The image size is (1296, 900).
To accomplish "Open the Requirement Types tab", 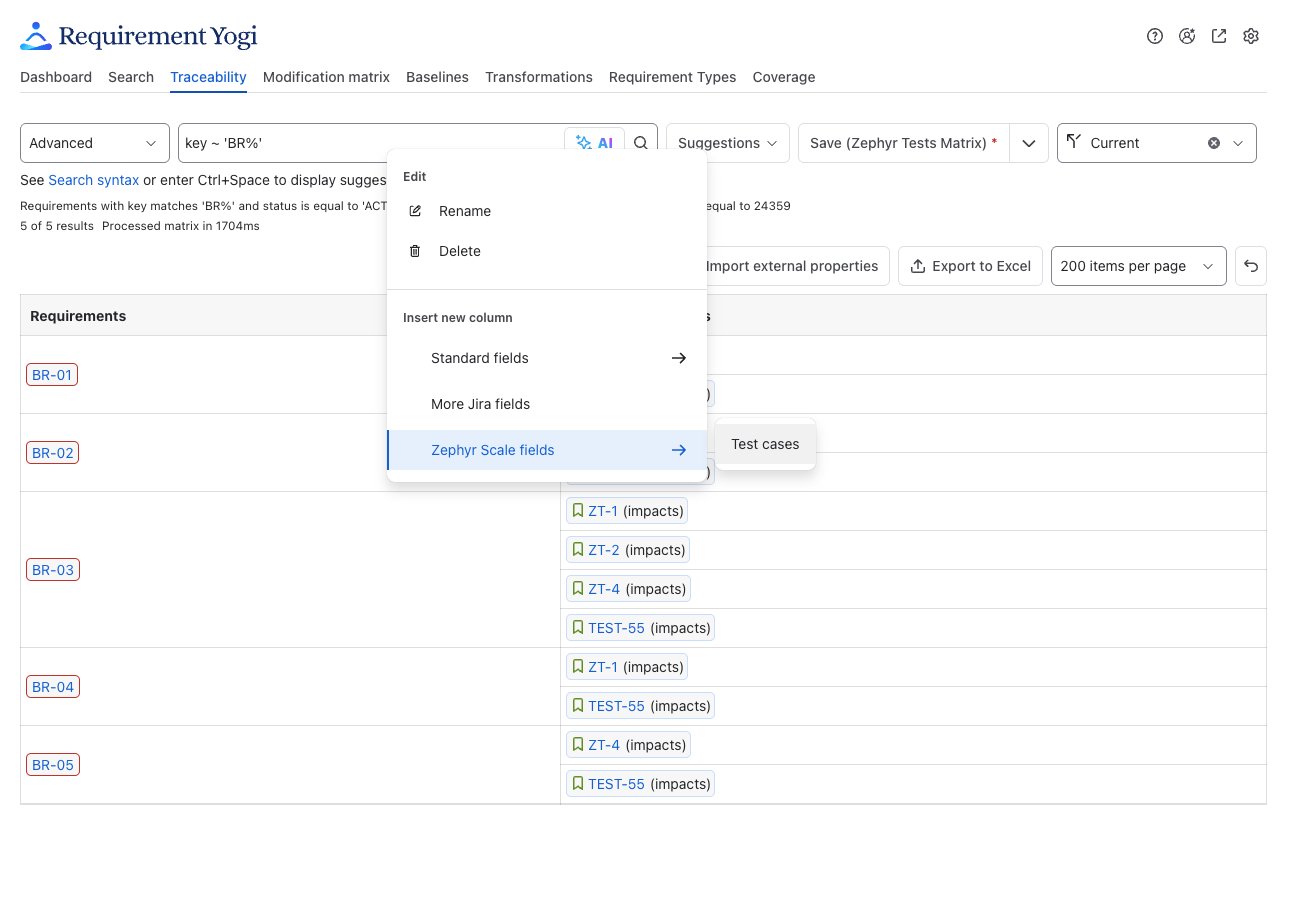I will (672, 77).
